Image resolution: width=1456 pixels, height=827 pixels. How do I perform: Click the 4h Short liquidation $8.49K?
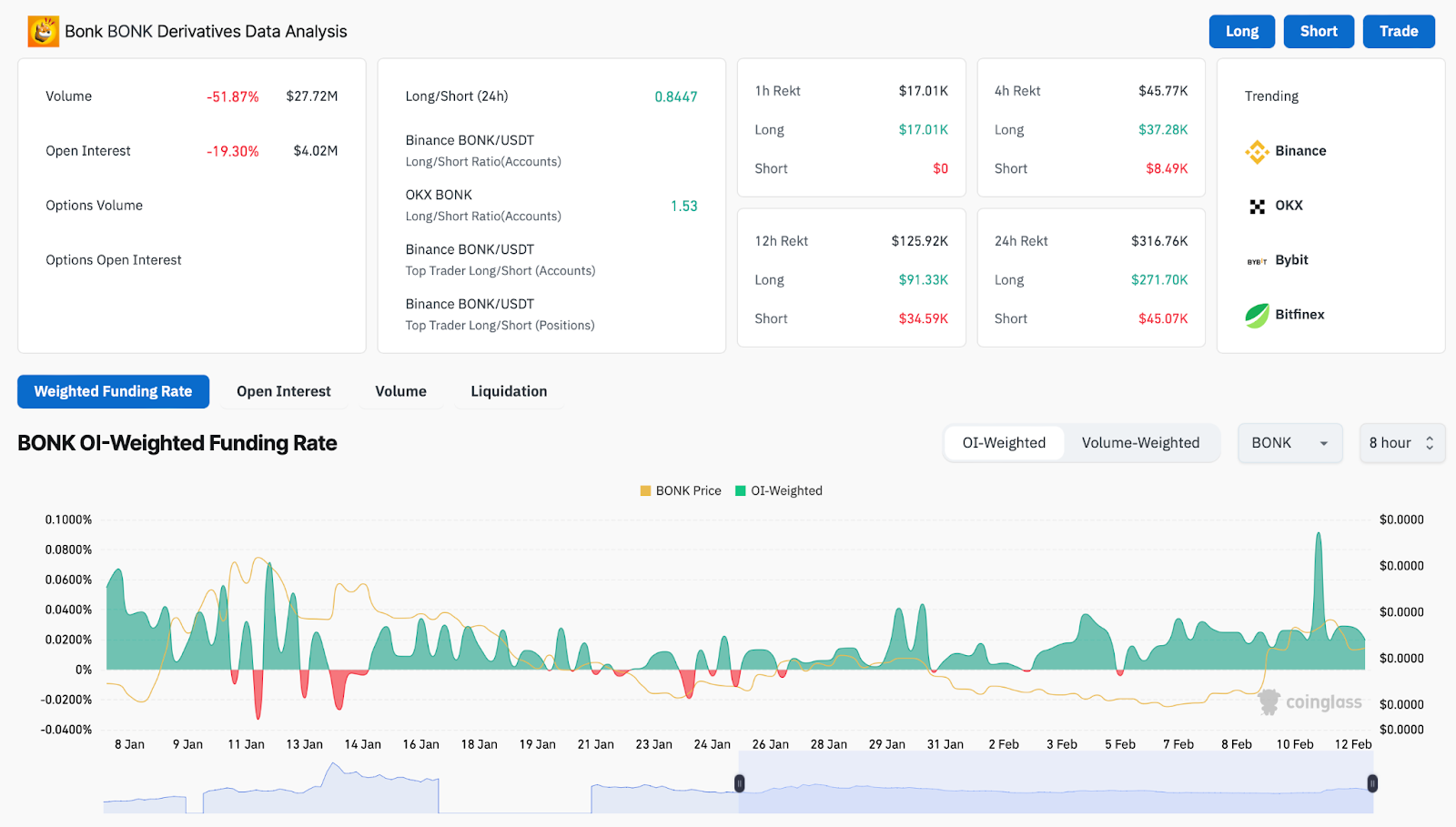click(1167, 168)
